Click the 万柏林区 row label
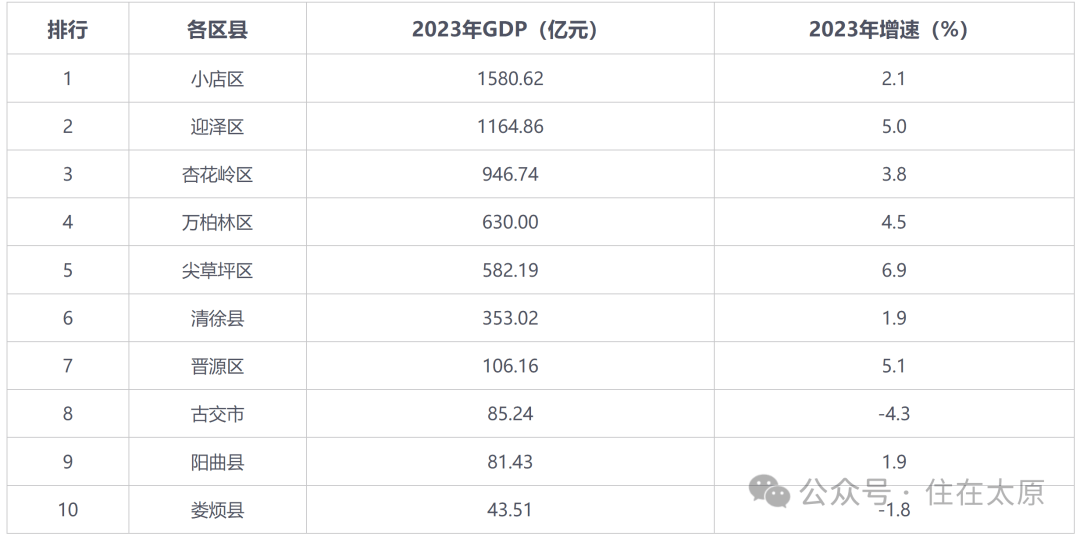Image resolution: width=1080 pixels, height=536 pixels. pyautogui.click(x=217, y=222)
